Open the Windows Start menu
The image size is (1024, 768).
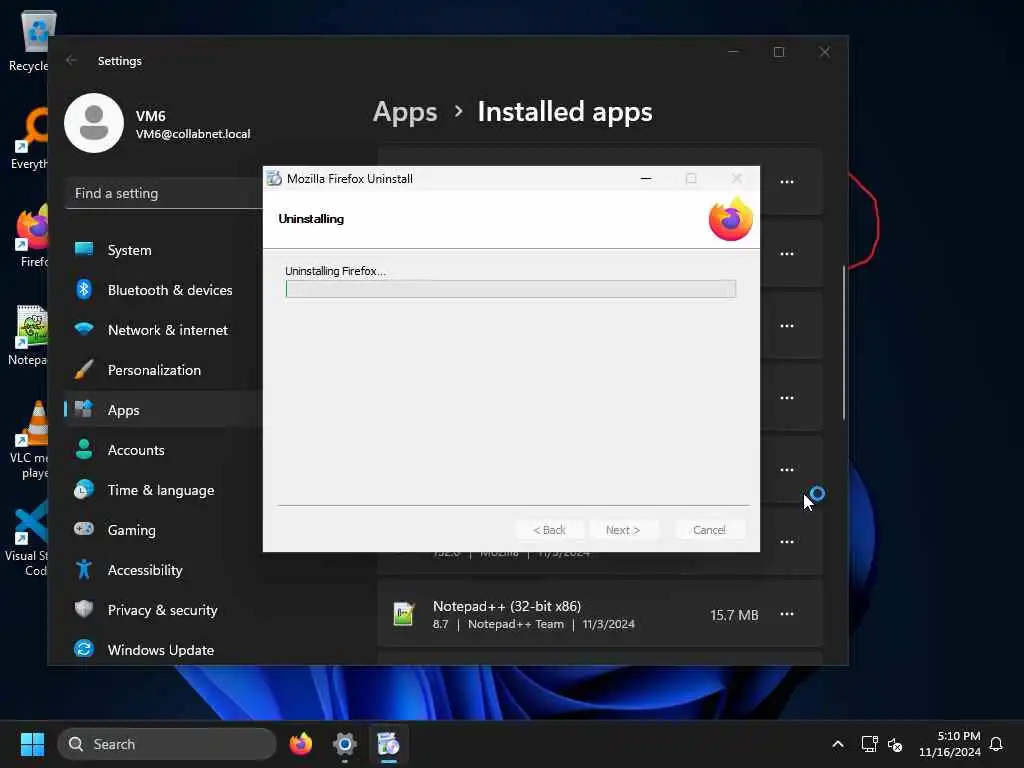point(32,744)
